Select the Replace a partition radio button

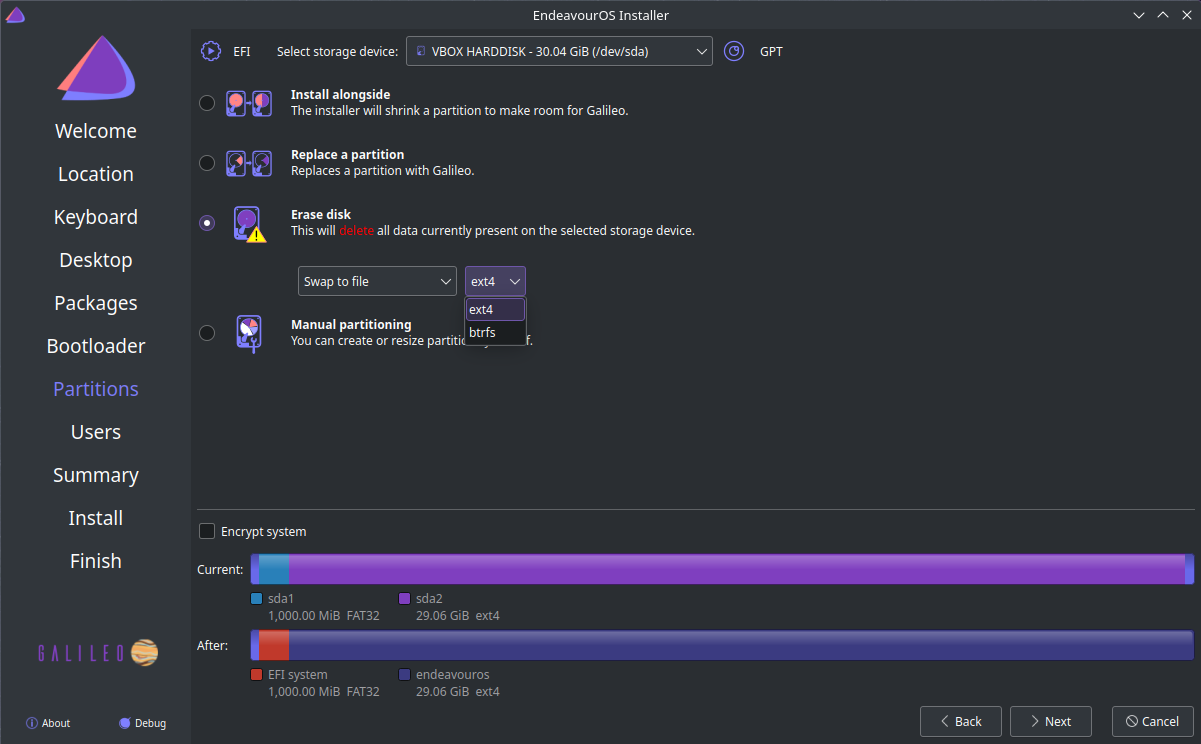pyautogui.click(x=207, y=163)
